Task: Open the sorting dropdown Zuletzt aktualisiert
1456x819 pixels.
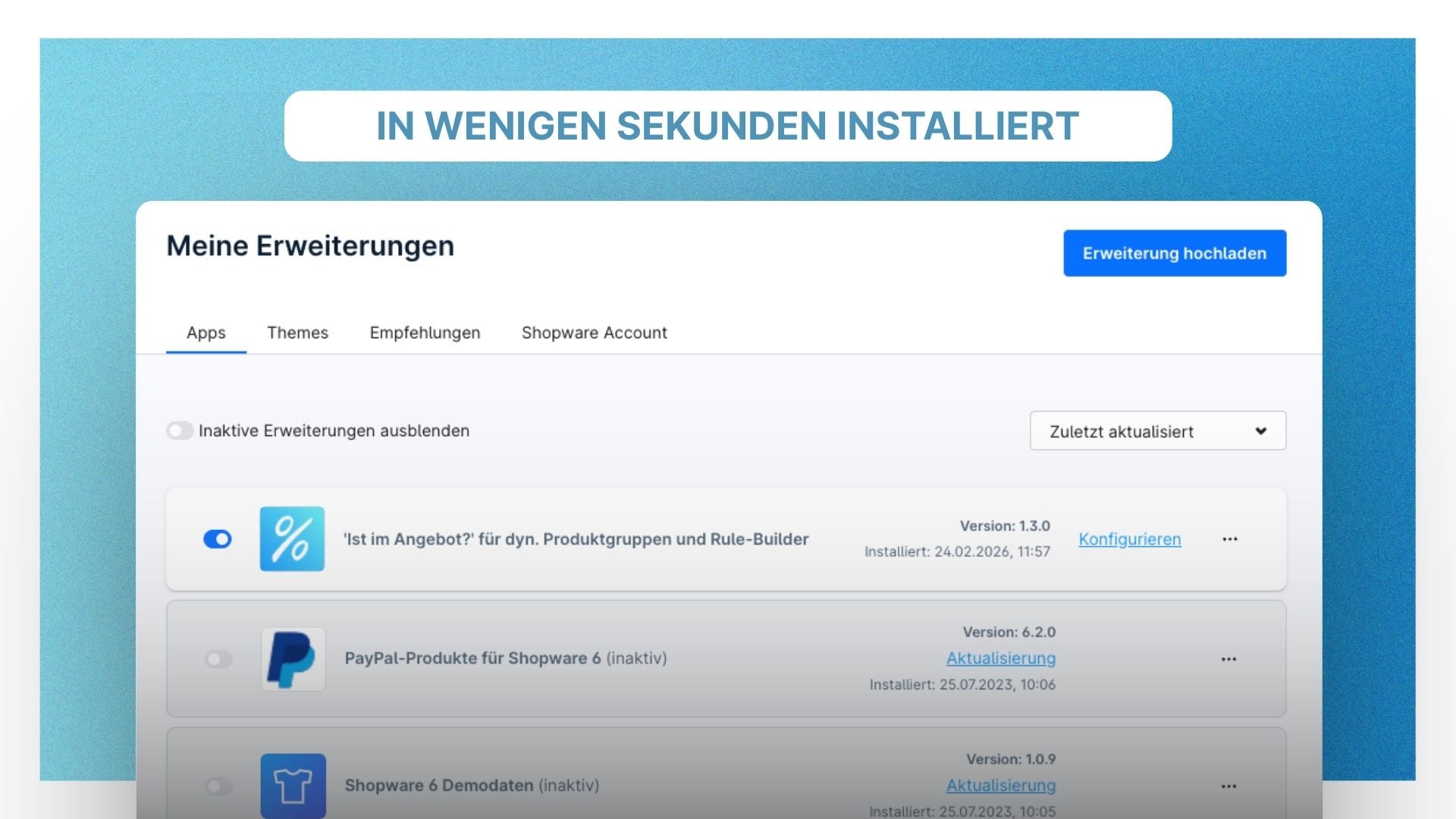Action: 1158,431
